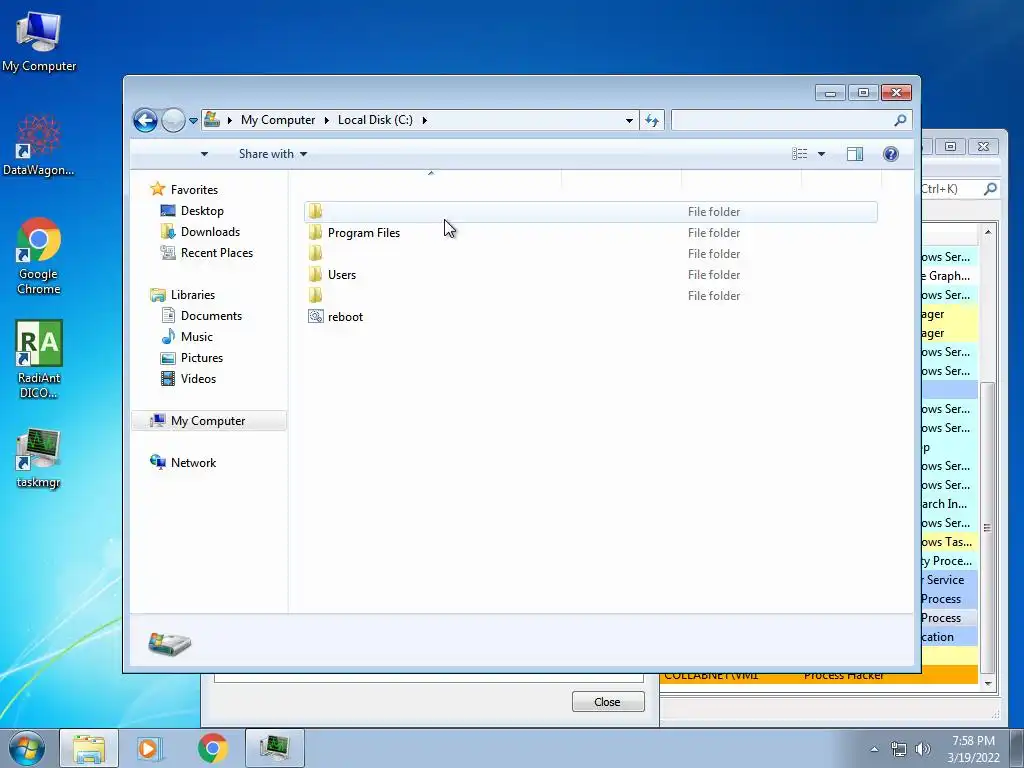Viewport: 1024px width, 768px height.
Task: Click the Close button in the window behind
Action: [x=608, y=701]
